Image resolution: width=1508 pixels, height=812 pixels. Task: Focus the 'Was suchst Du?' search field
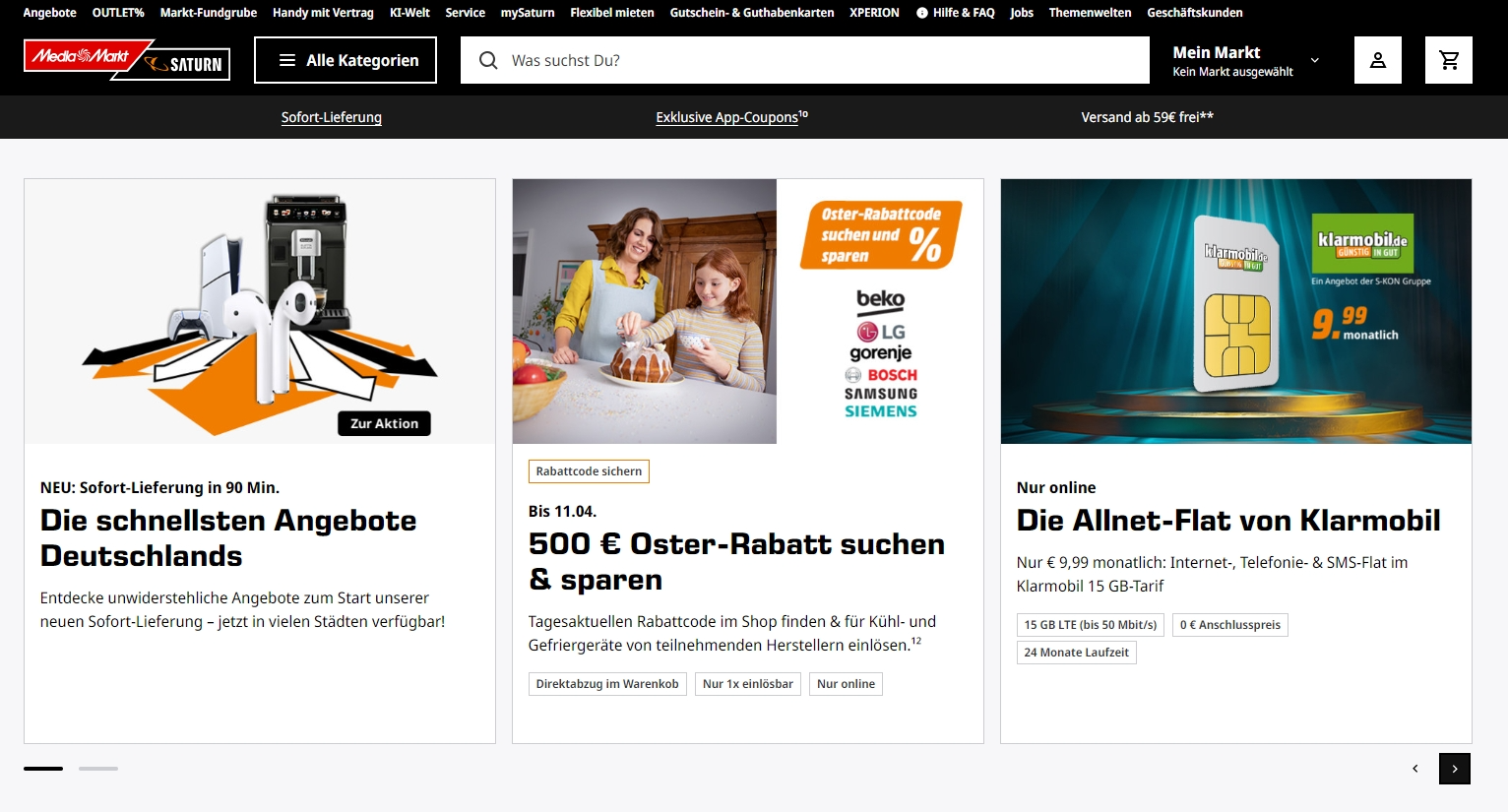click(817, 60)
